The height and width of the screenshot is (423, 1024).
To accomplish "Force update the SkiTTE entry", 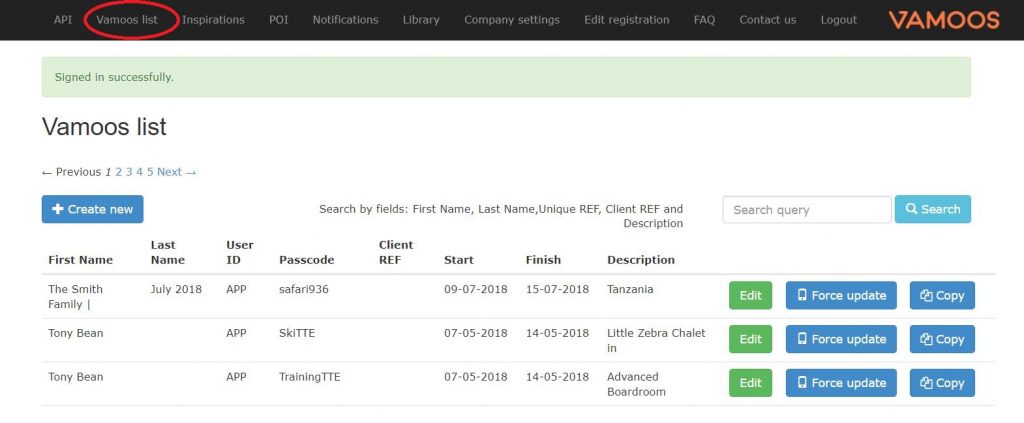I will coord(841,339).
